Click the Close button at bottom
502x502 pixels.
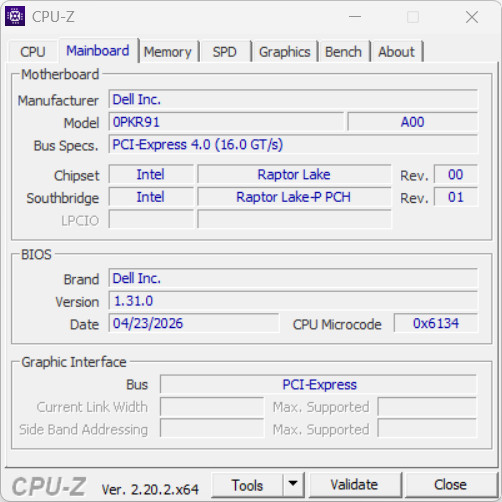coord(450,485)
